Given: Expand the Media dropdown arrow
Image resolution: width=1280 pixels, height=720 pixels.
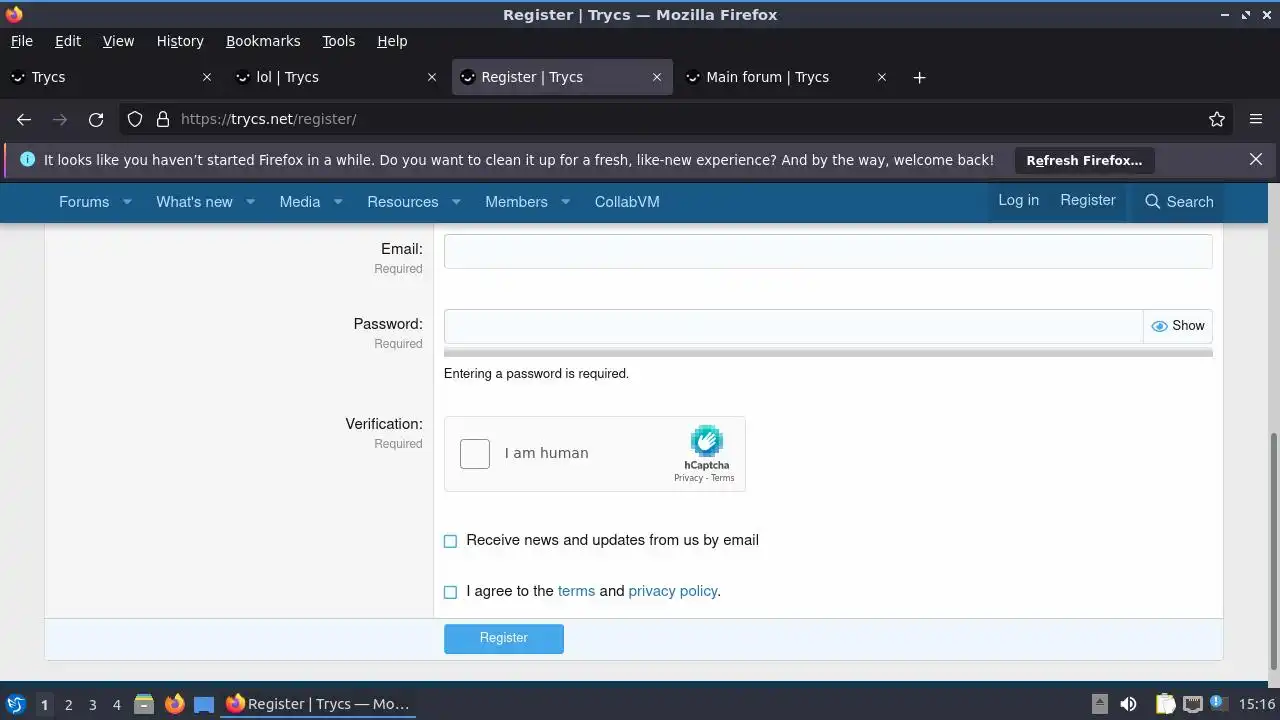Looking at the screenshot, I should click(338, 202).
